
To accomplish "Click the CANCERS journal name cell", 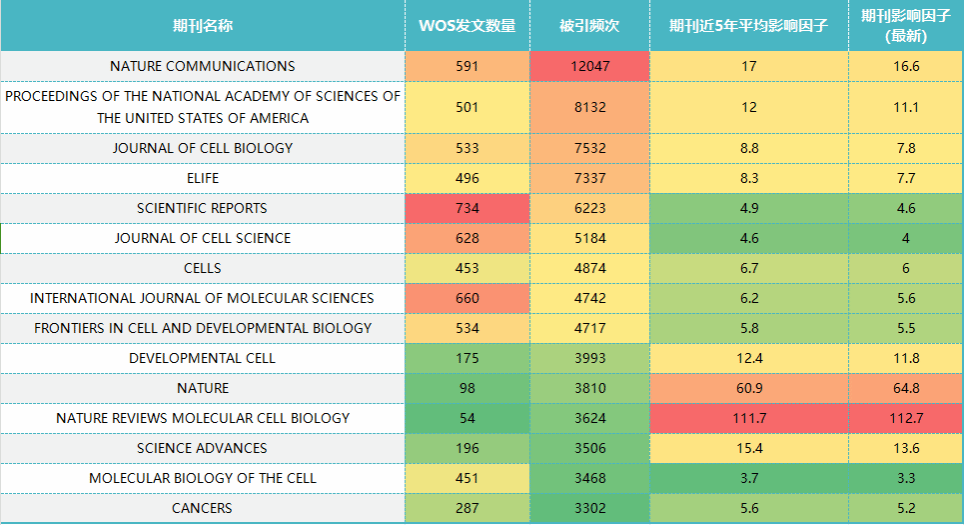I will point(202,508).
